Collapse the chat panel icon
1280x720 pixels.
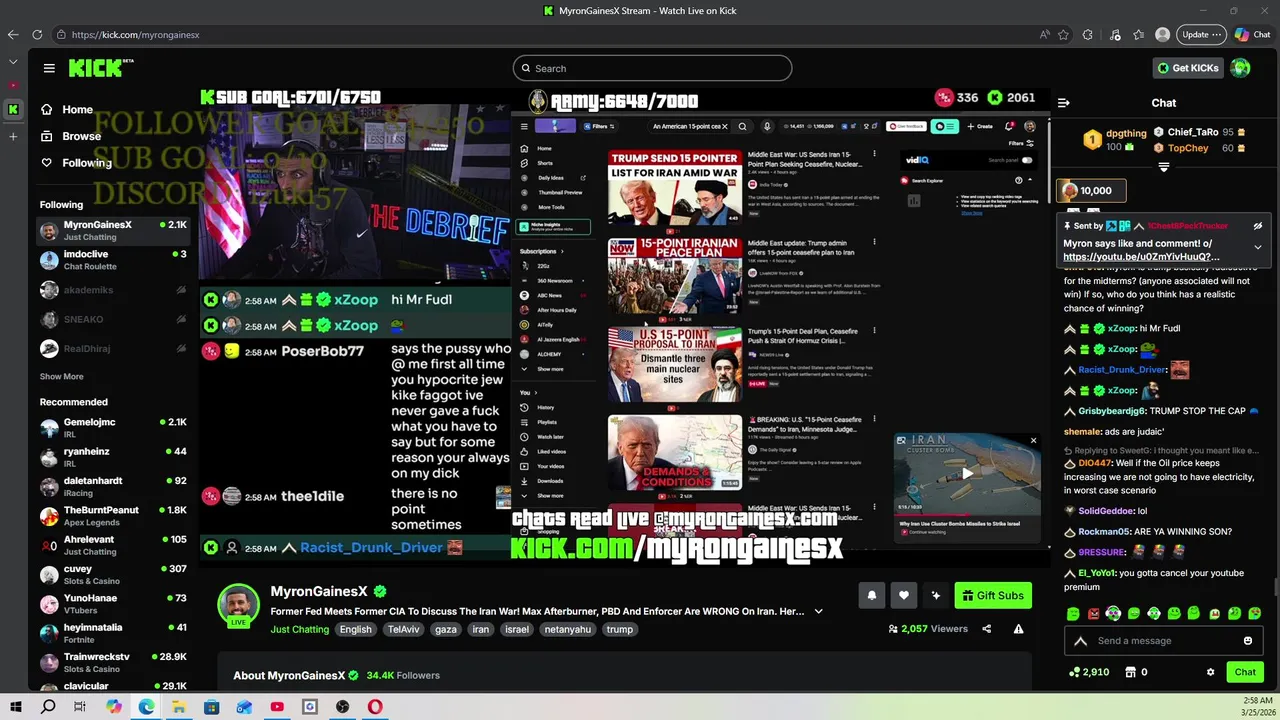1063,103
